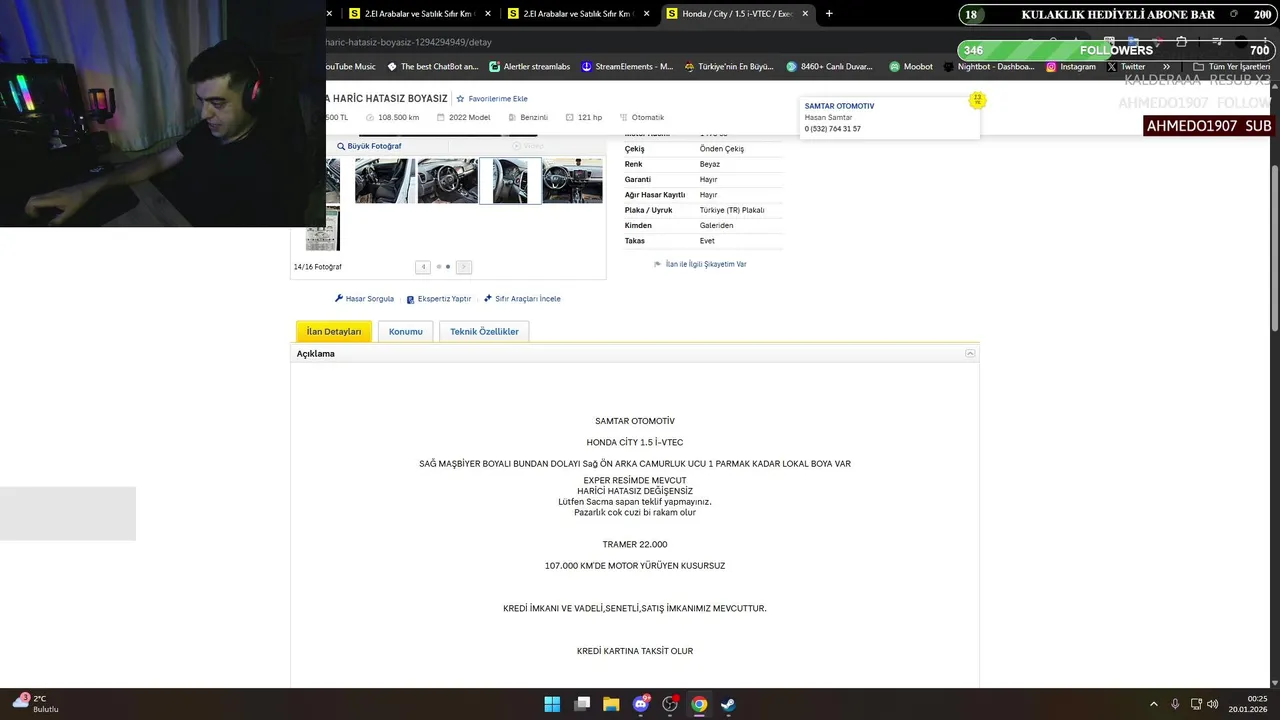Close the Honda / City browser tab
This screenshot has width=1280, height=720.
click(804, 14)
